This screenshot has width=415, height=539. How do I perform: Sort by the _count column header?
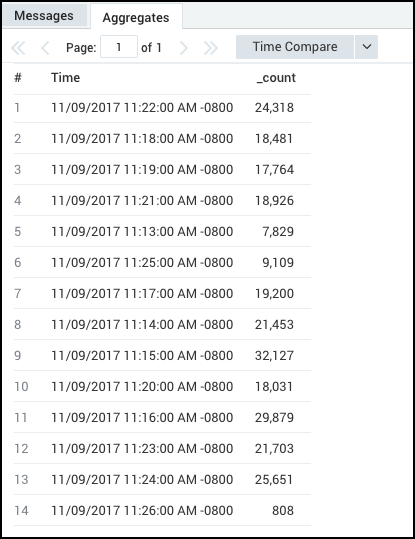[x=276, y=78]
